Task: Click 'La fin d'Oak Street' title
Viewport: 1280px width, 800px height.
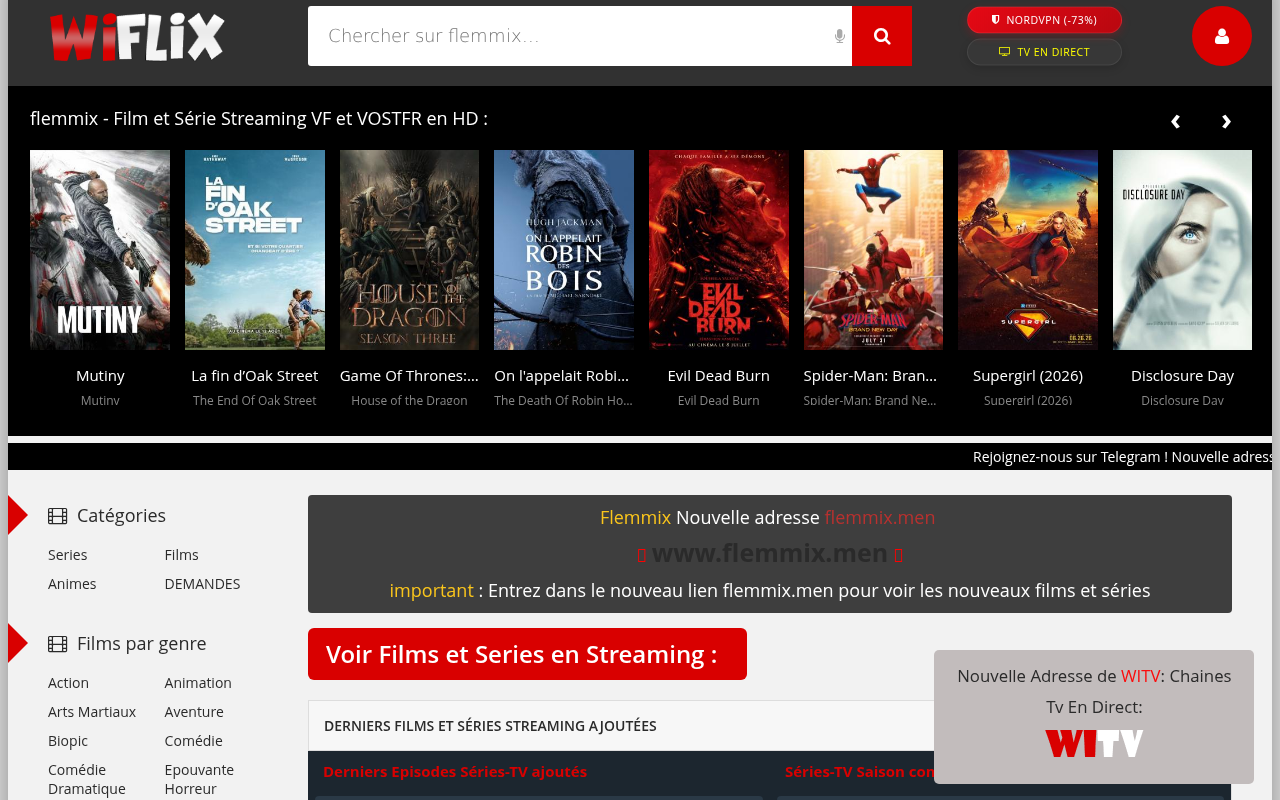Action: [255, 376]
